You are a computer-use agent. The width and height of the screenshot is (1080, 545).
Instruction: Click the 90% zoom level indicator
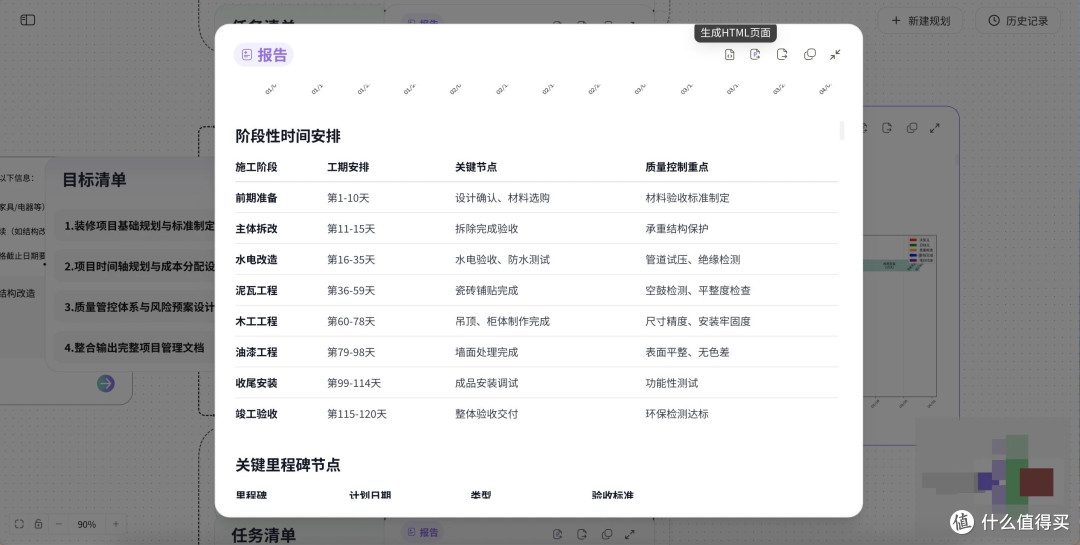pos(87,524)
